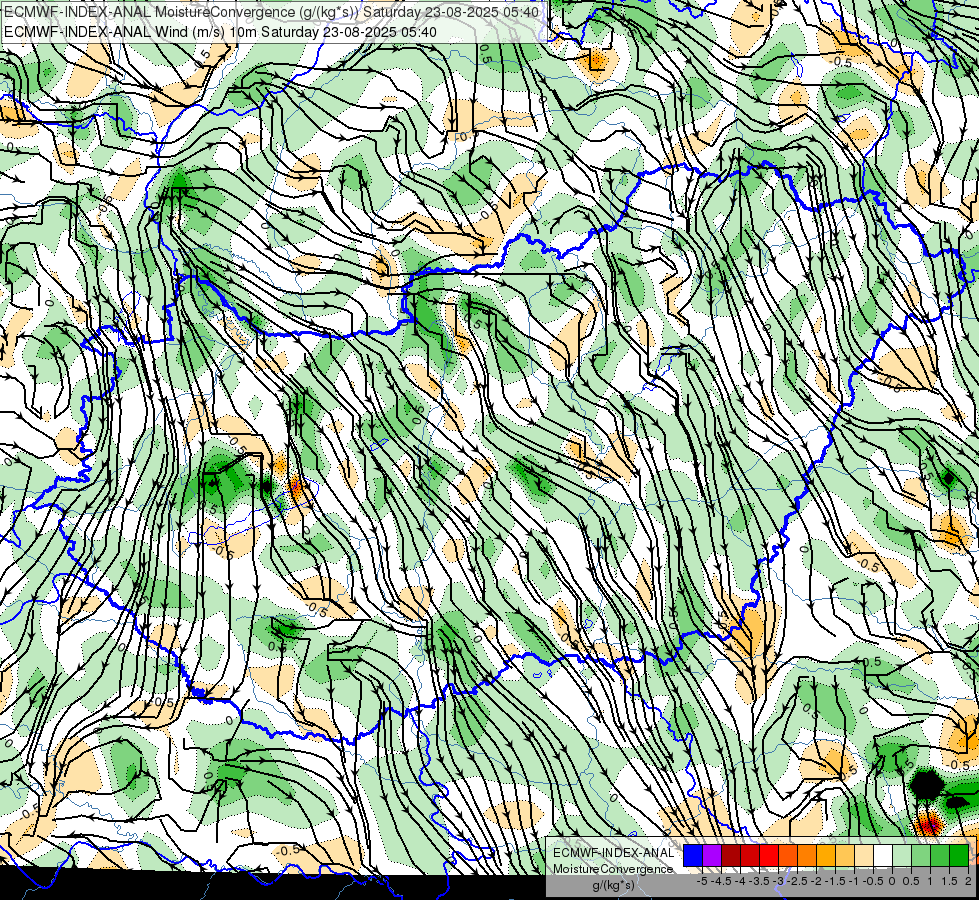The image size is (979, 900).
Task: Click the 1.5 tick label on legend scale
Action: (x=950, y=881)
